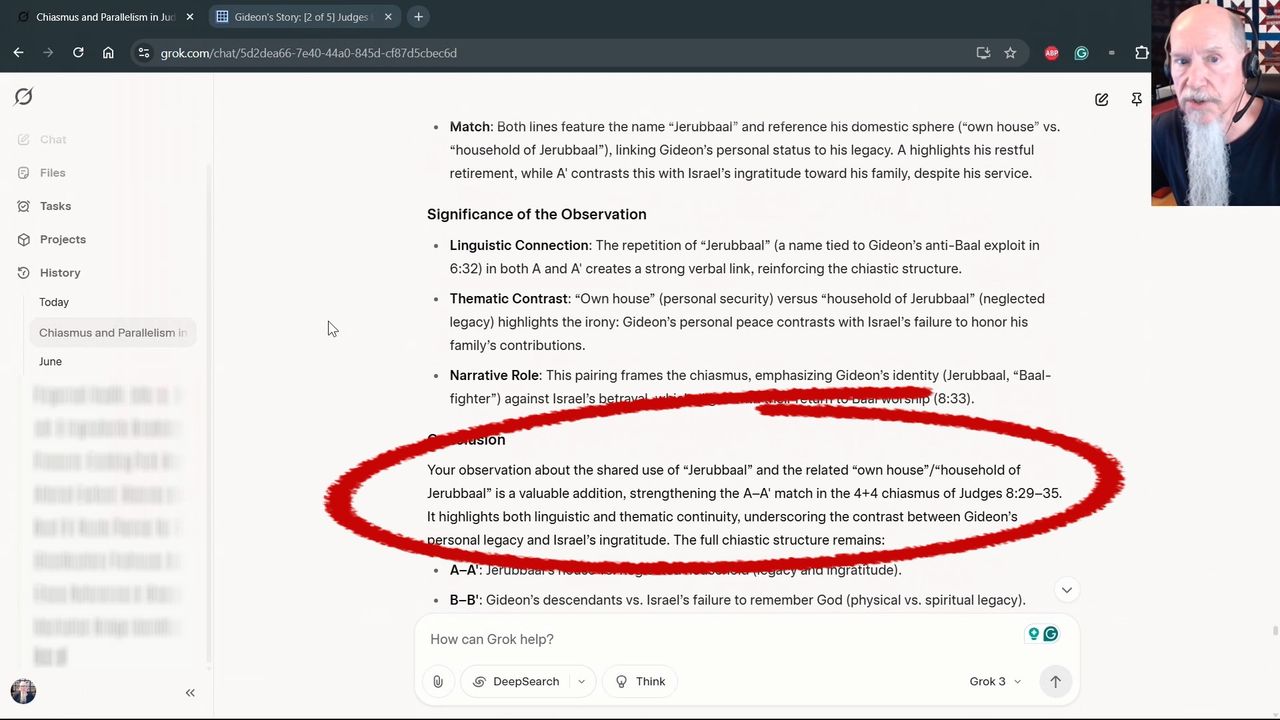Expand the DeepSearch options arrow
Image resolution: width=1280 pixels, height=720 pixels.
pyautogui.click(x=581, y=681)
